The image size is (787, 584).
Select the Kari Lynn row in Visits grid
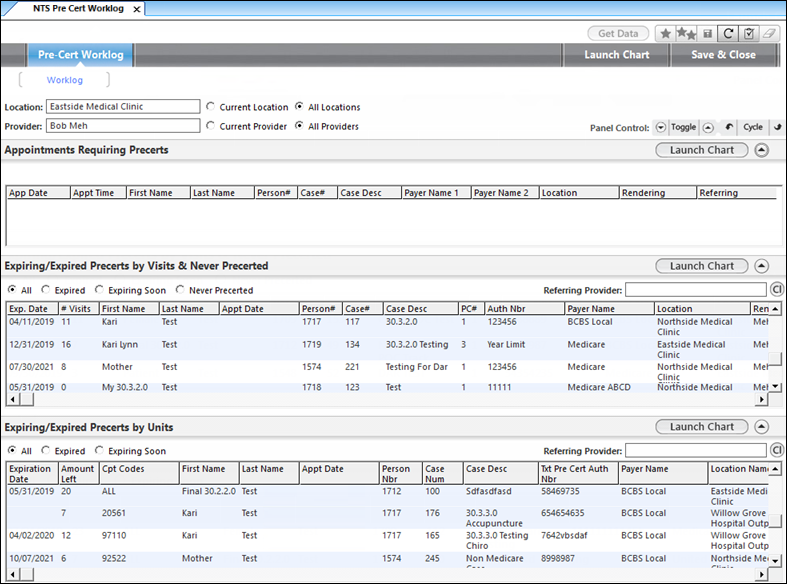[x=387, y=349]
